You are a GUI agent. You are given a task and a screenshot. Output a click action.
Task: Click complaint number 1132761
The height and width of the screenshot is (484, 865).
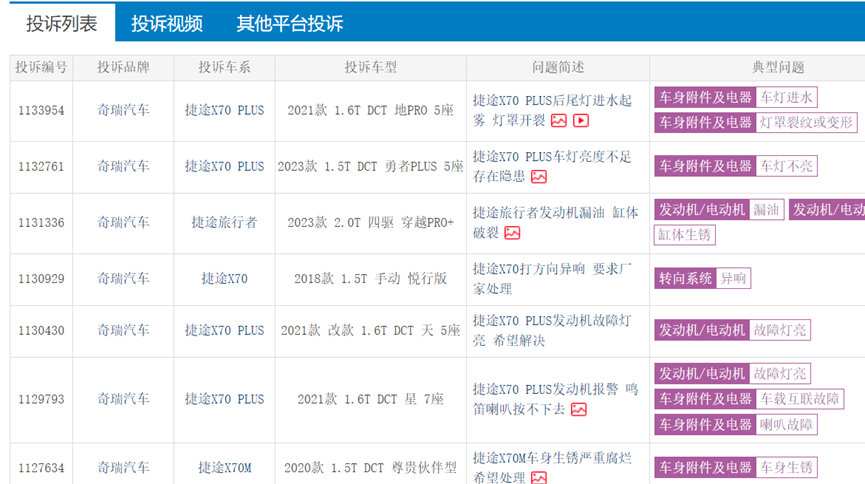click(41, 167)
